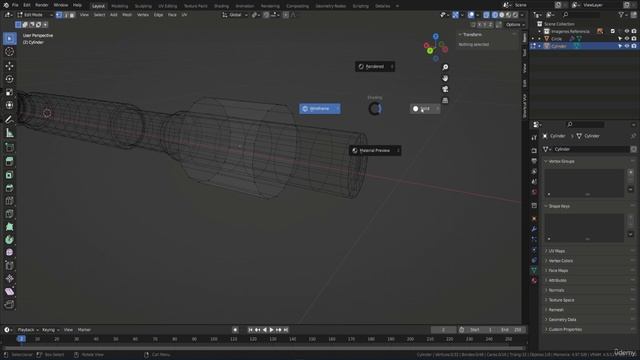
Task: Hide Circle in outliner via eye icon
Action: point(627,39)
